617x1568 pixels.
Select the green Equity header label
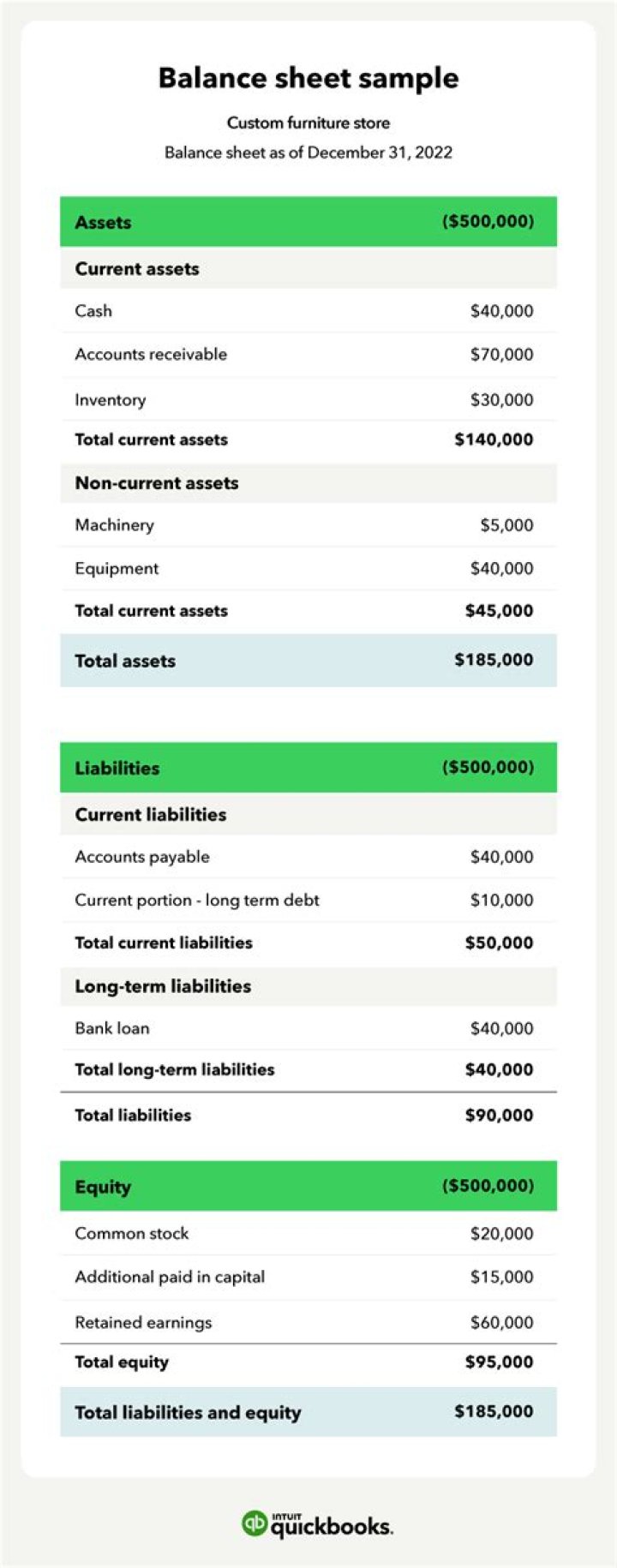103,1187
